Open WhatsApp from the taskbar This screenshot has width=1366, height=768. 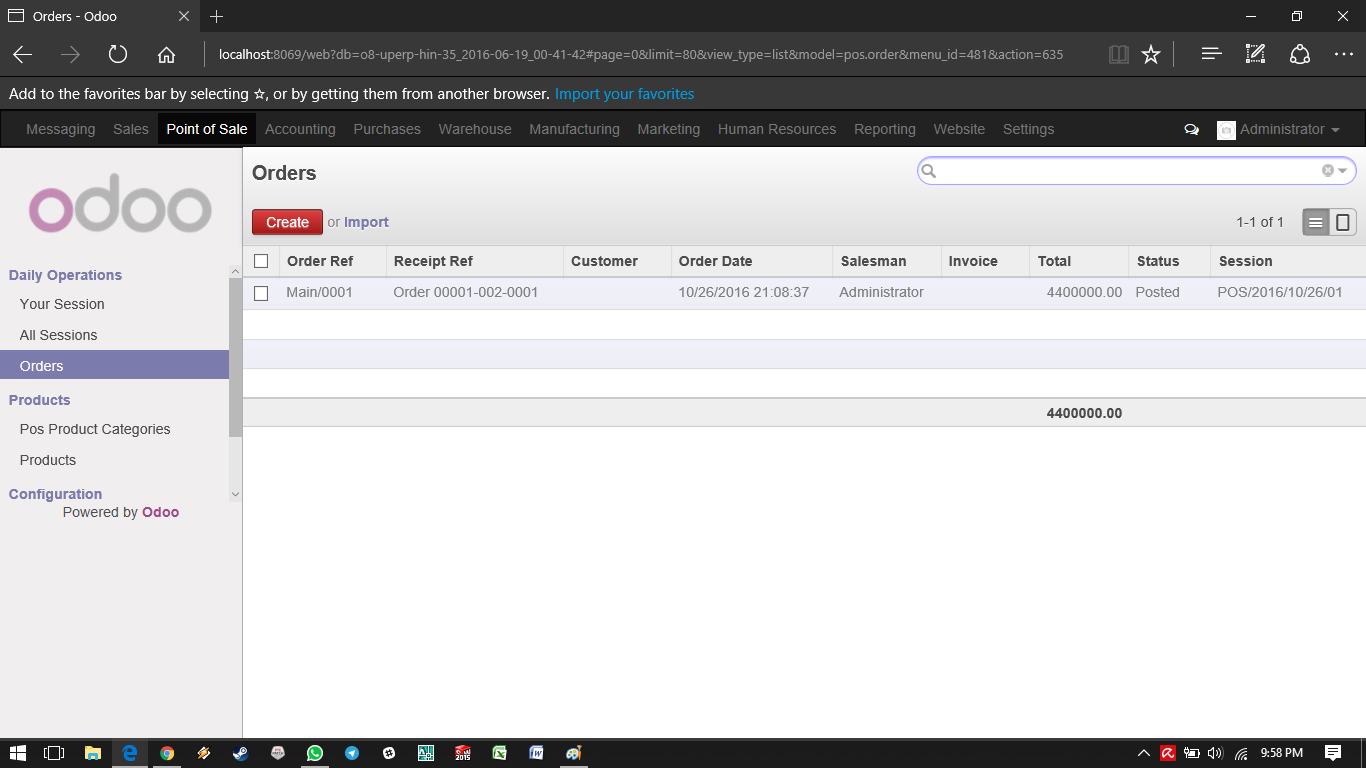tap(315, 753)
